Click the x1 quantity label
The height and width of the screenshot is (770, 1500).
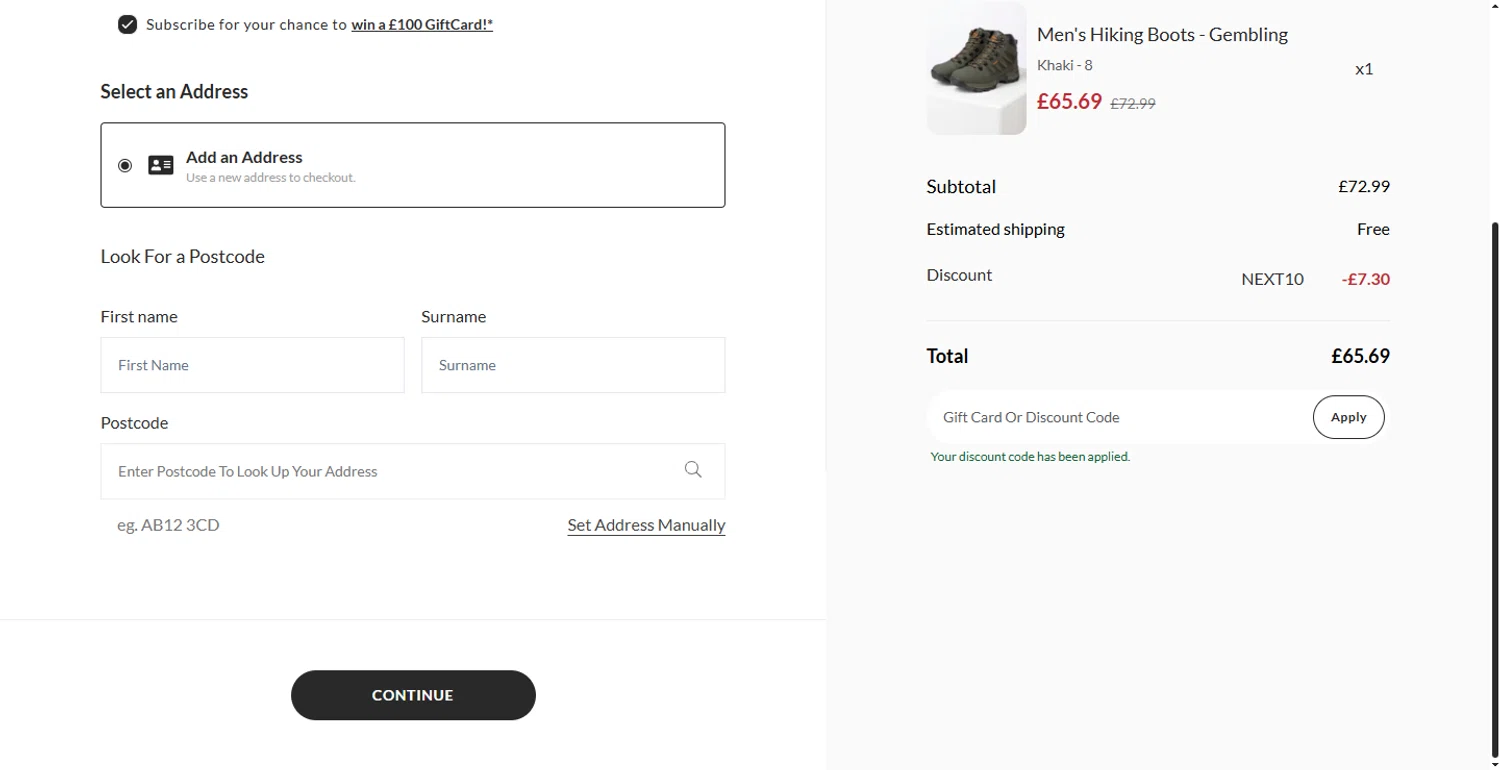pyautogui.click(x=1364, y=69)
